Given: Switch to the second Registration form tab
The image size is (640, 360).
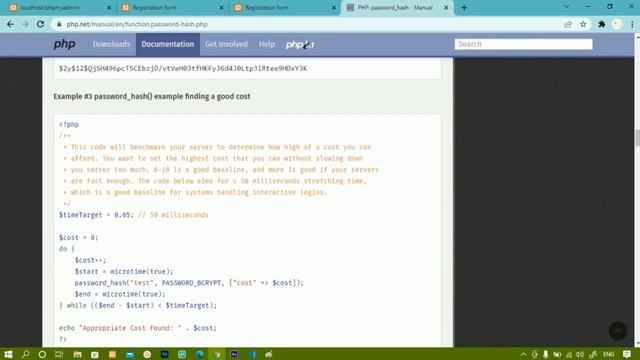Looking at the screenshot, I should (x=284, y=8).
